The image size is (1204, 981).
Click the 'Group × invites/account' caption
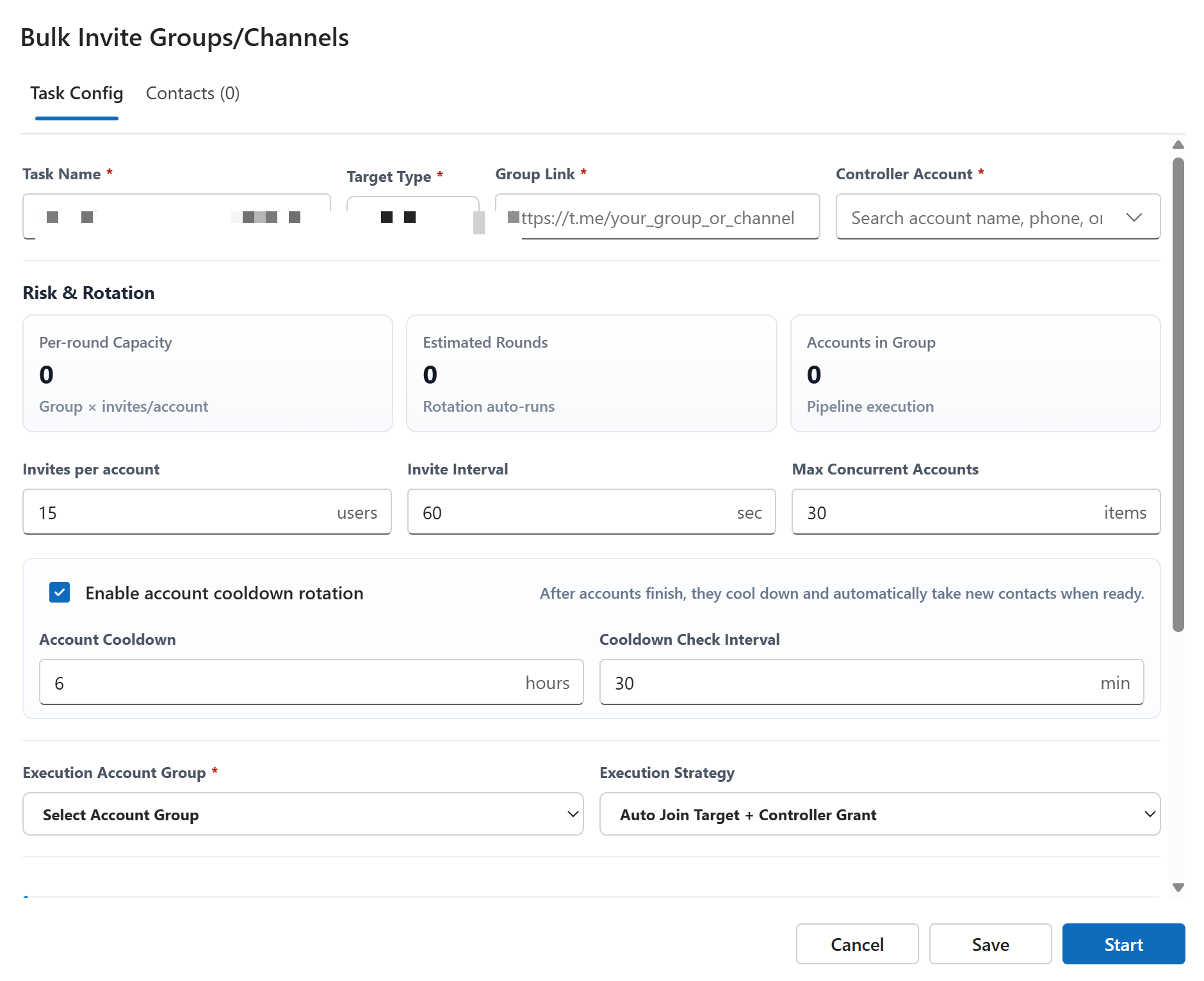pyautogui.click(x=124, y=407)
